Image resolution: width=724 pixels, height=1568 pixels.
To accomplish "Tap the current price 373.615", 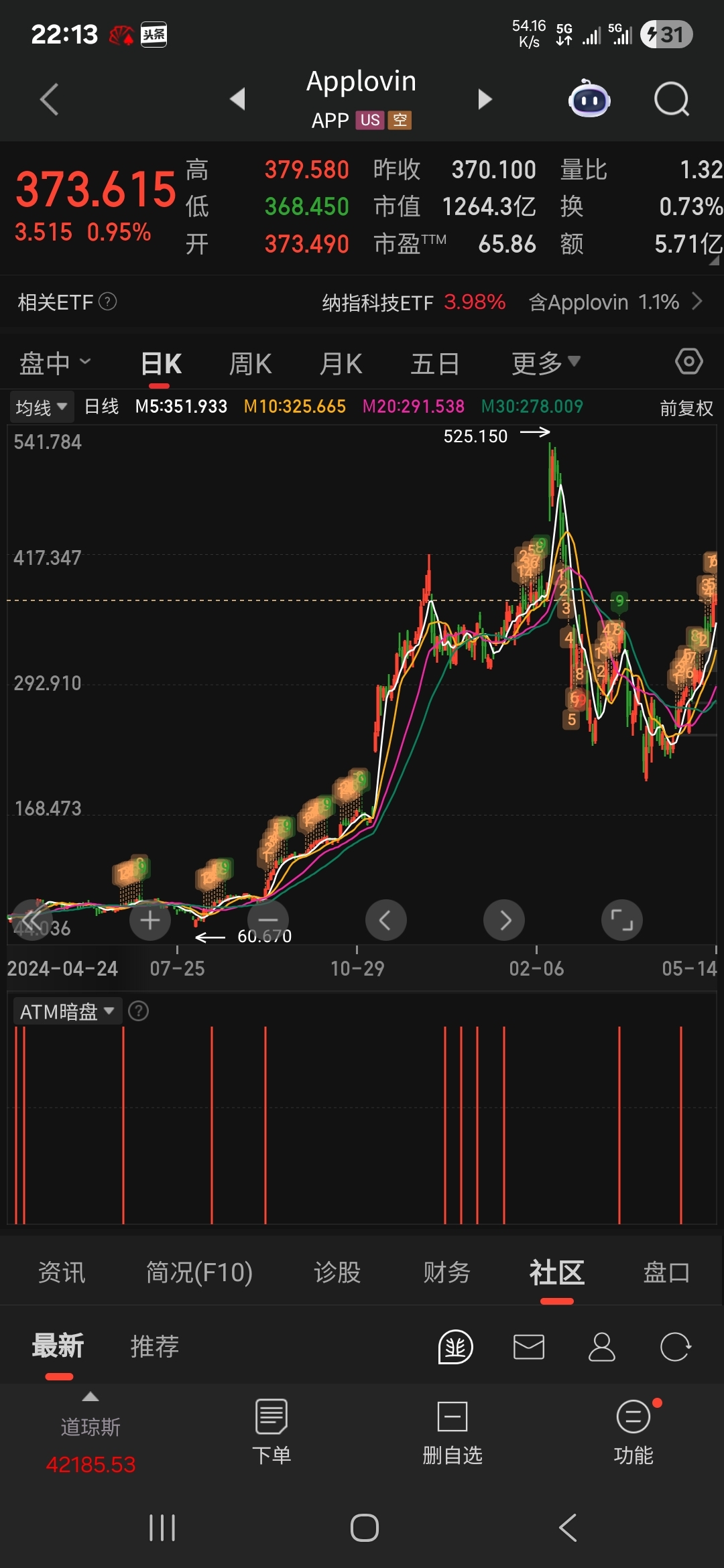I will 96,189.
